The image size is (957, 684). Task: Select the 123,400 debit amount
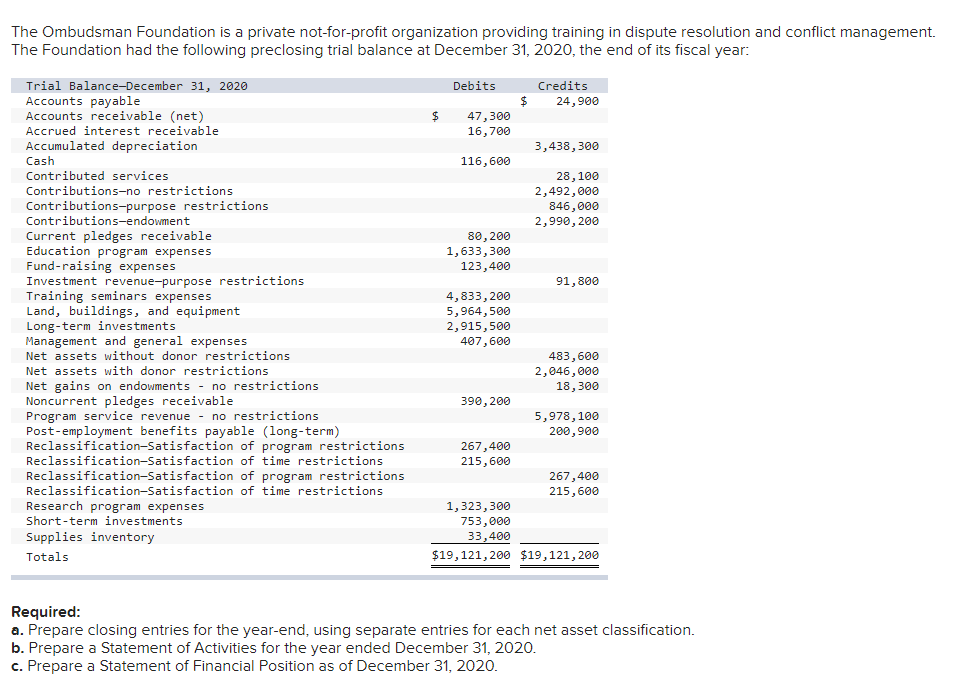pyautogui.click(x=486, y=266)
